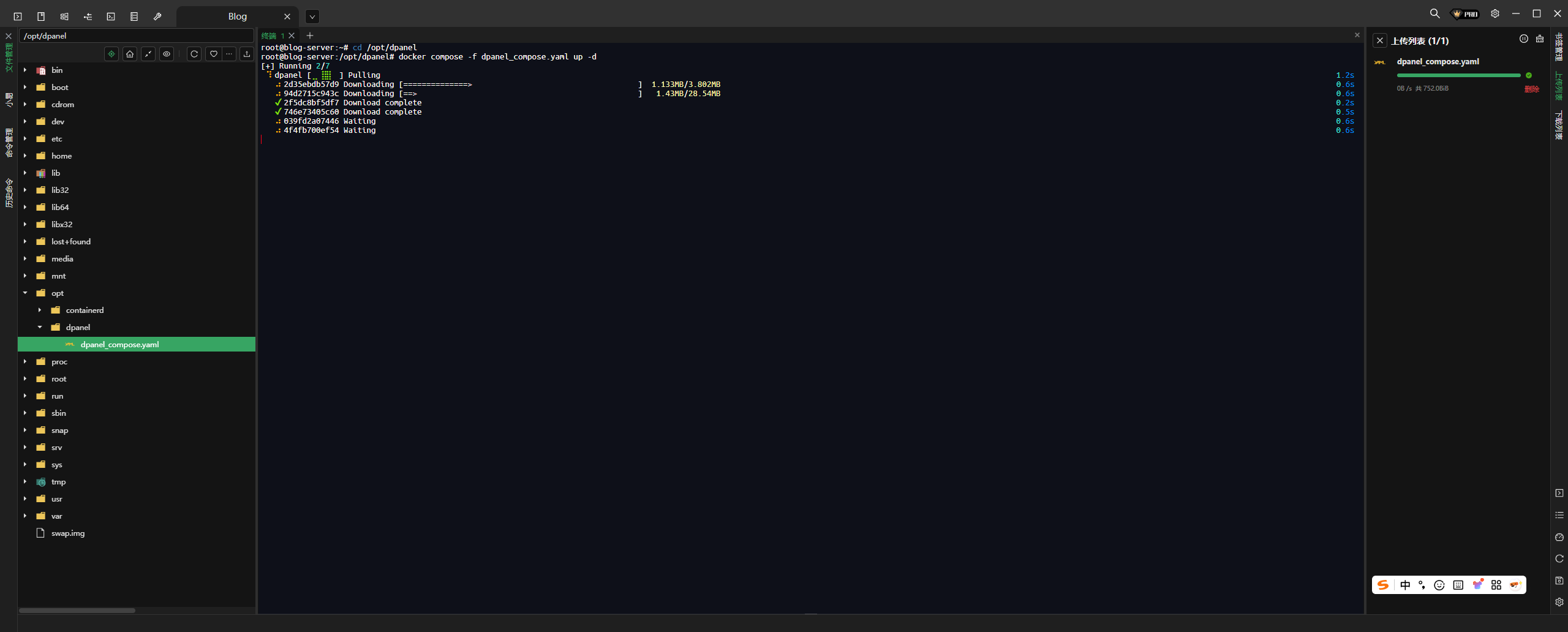Click the upload icon in file toolbar
The width and height of the screenshot is (1568, 632).
247,54
